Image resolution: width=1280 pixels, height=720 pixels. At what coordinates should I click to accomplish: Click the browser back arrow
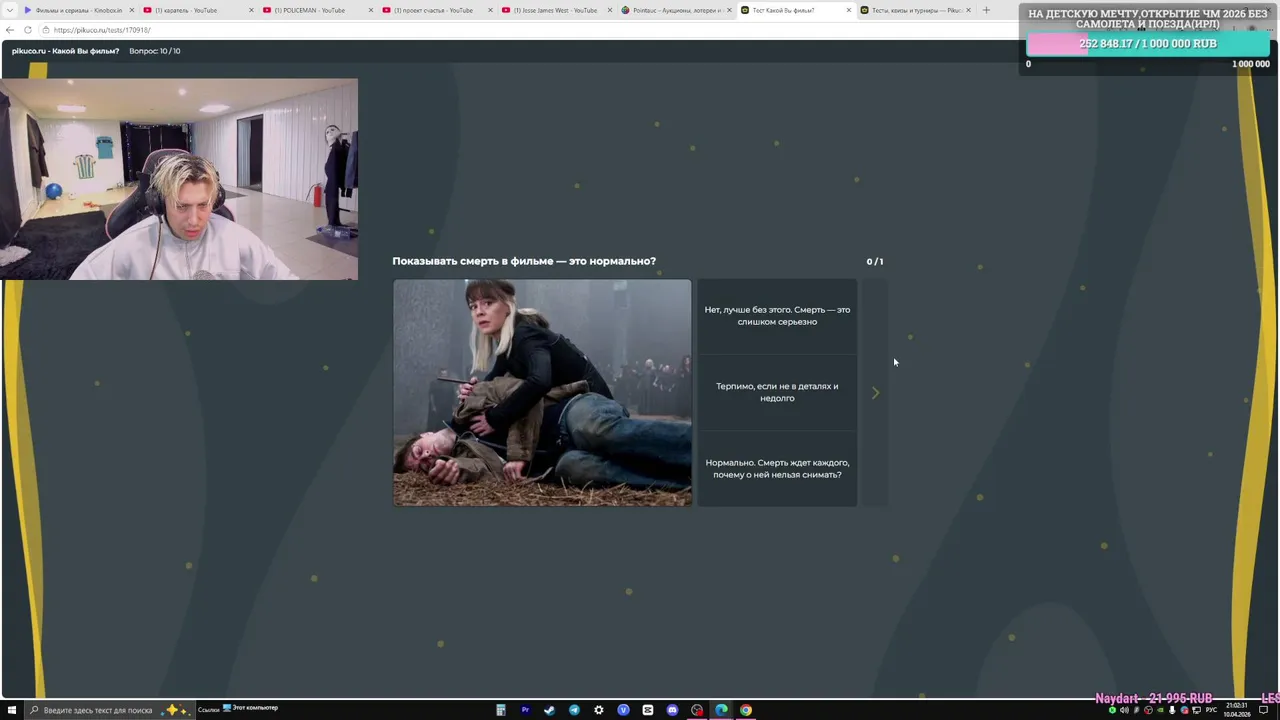(x=10, y=30)
